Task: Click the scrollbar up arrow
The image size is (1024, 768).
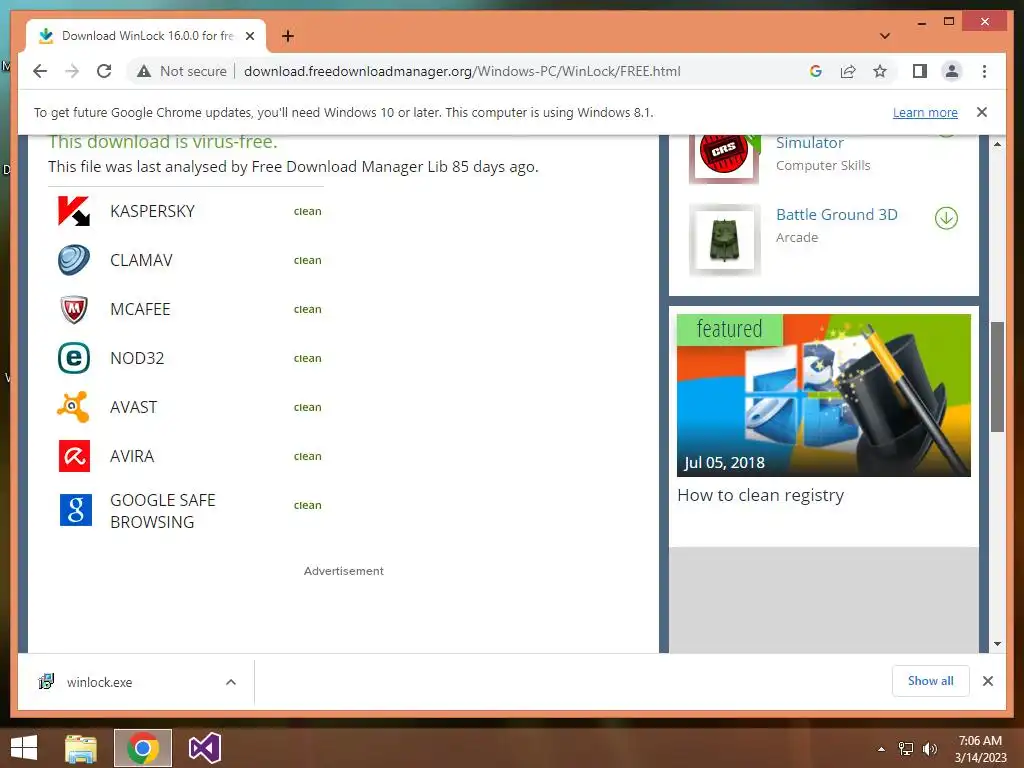Action: click(997, 144)
